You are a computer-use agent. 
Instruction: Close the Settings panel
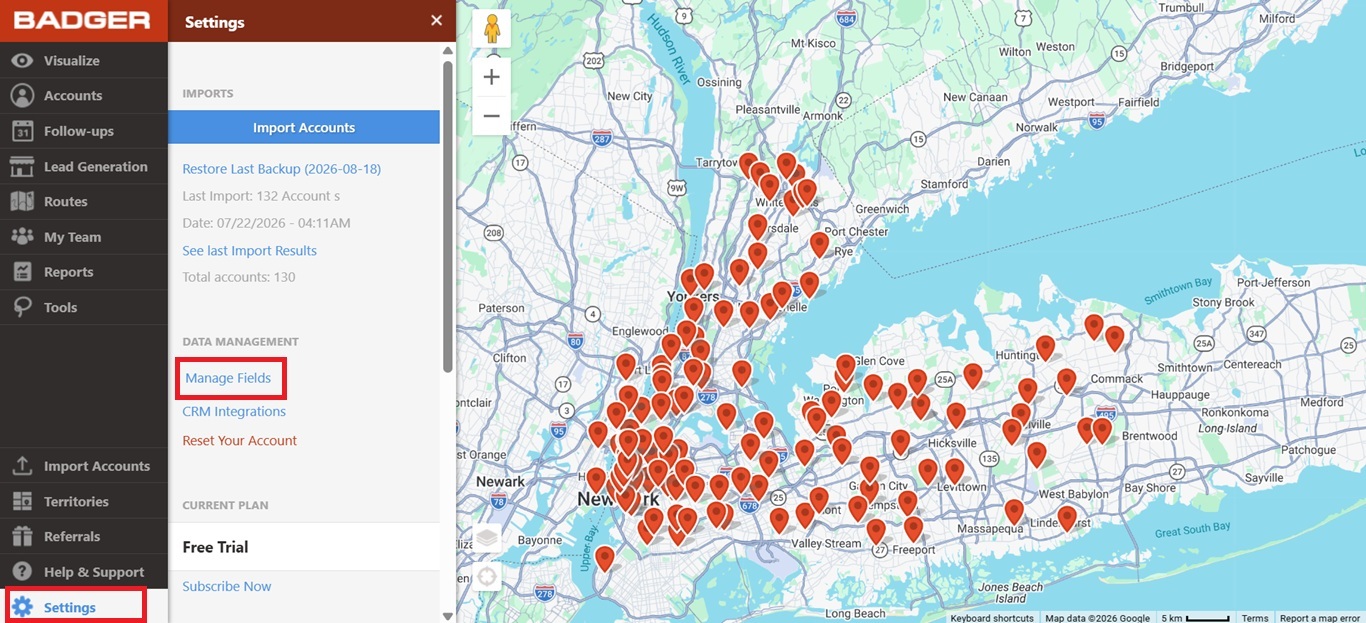coord(436,21)
